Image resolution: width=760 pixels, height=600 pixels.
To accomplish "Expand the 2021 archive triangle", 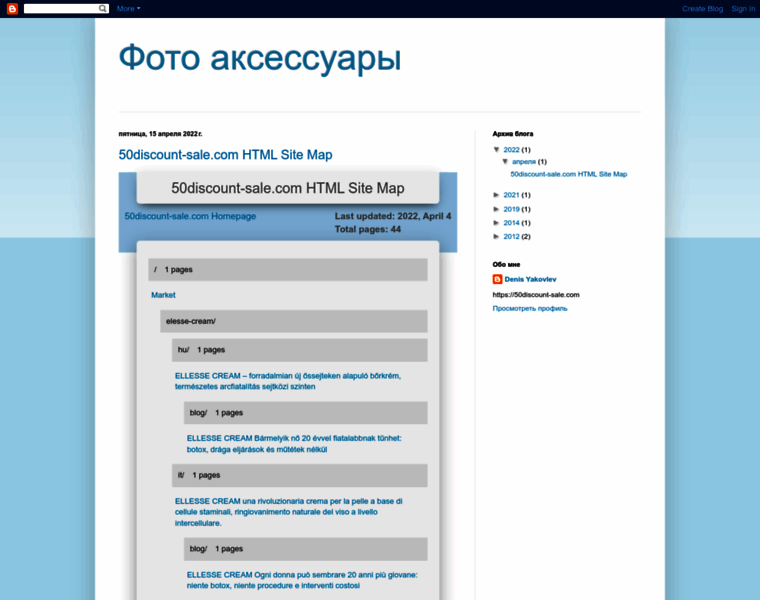I will [x=496, y=195].
